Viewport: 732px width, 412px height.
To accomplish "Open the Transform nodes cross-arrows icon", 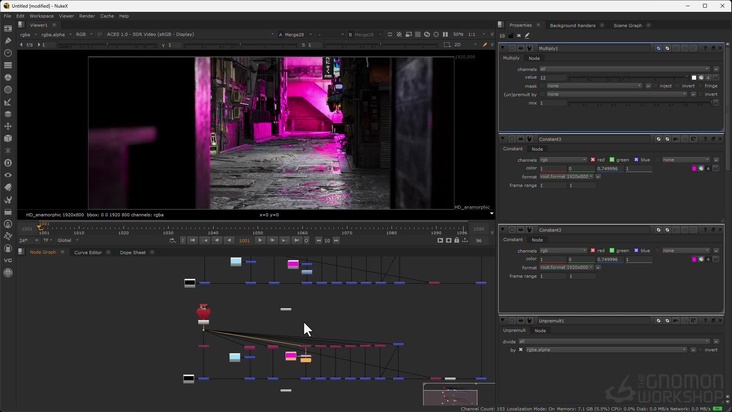I will (x=8, y=126).
